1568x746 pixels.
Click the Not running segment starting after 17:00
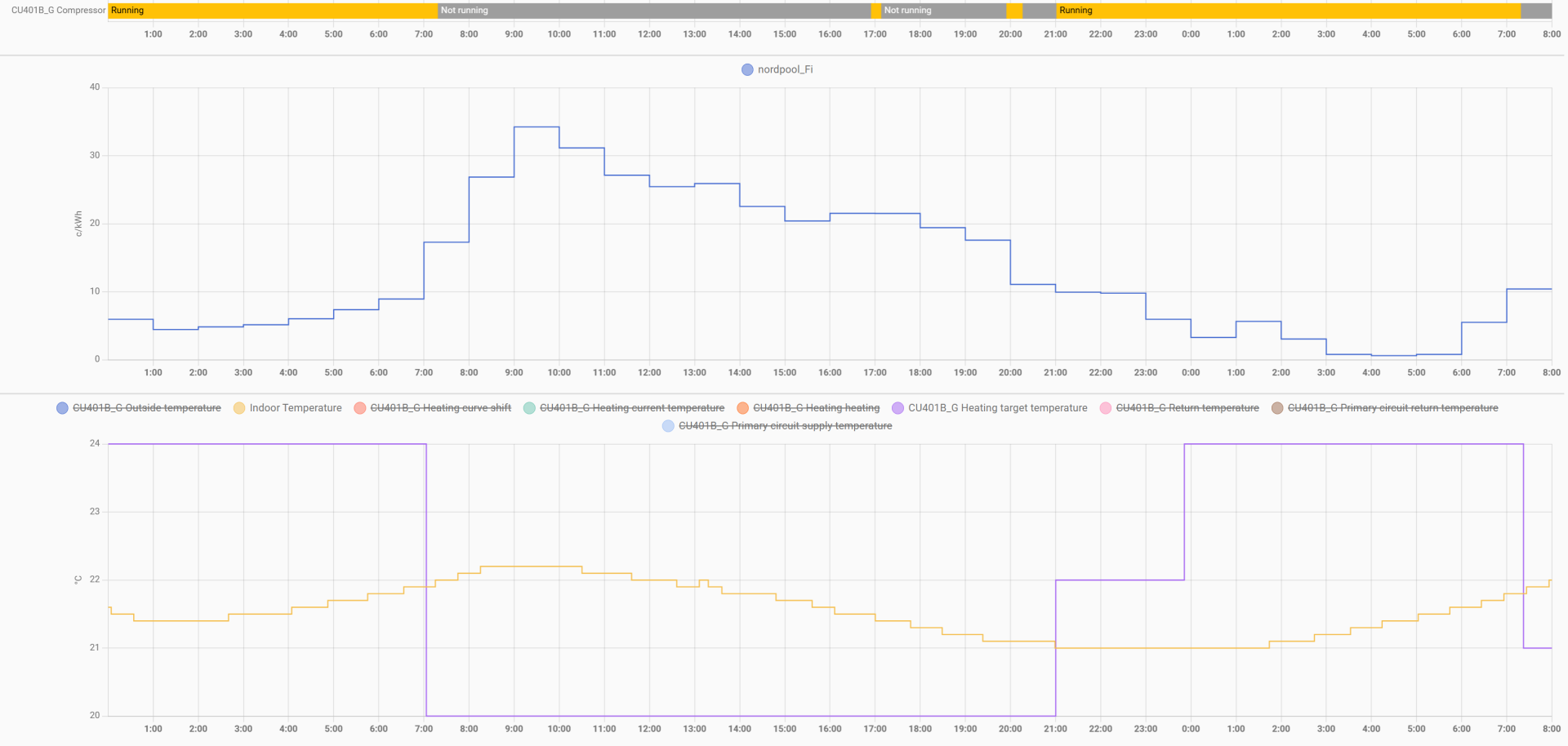943,11
